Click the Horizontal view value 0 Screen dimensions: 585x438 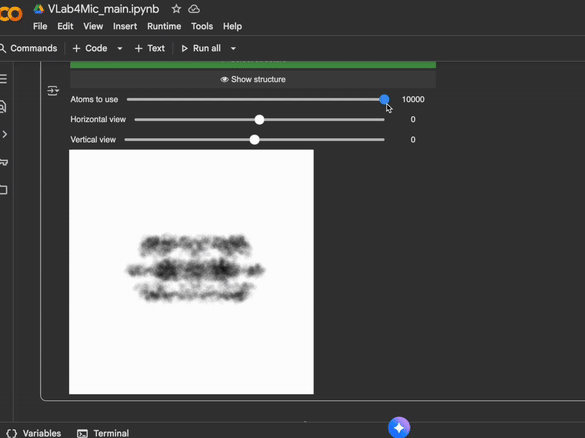413,119
